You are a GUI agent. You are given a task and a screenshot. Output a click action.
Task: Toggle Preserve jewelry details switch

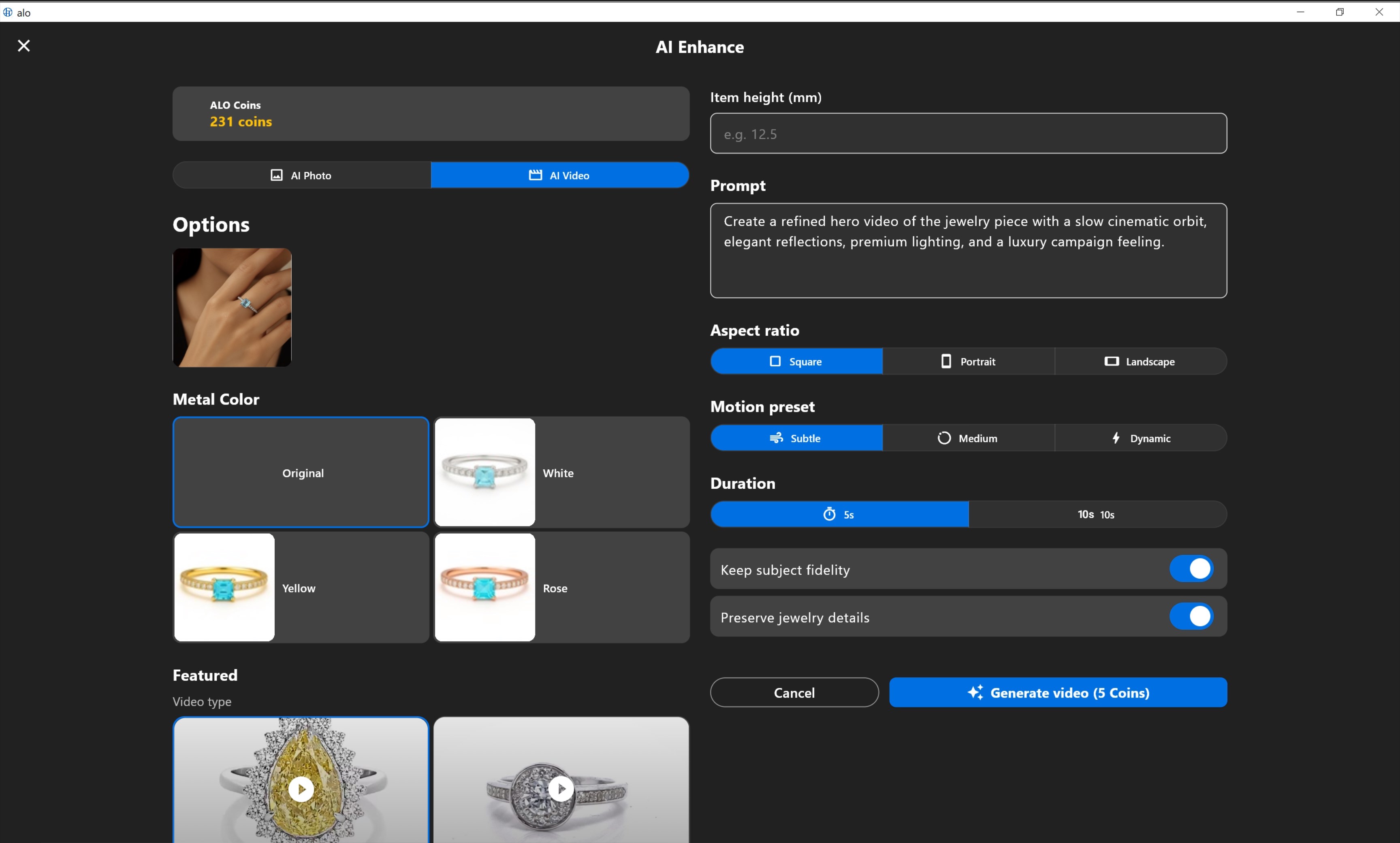tap(1191, 616)
